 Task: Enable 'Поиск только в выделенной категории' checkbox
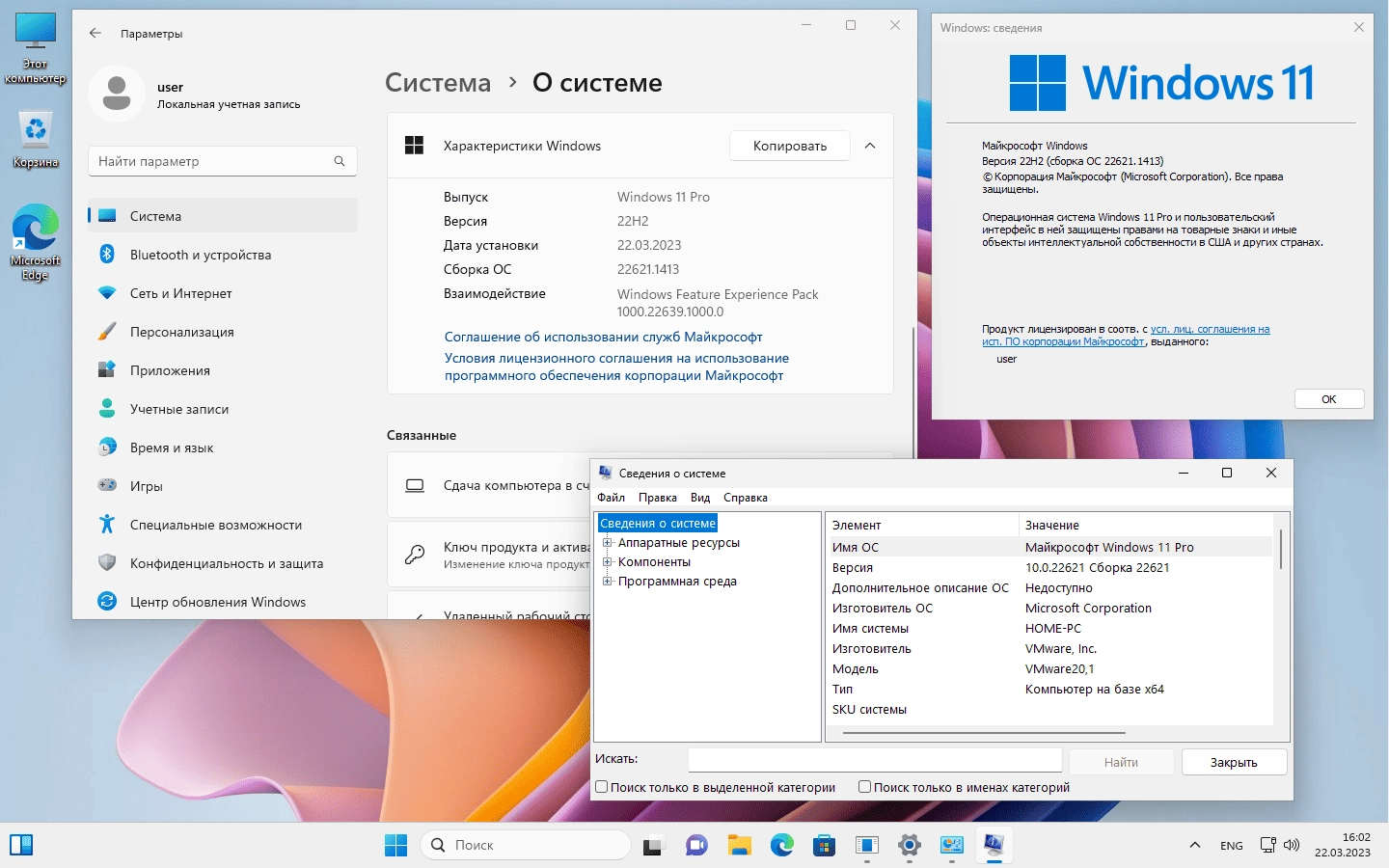coord(602,787)
